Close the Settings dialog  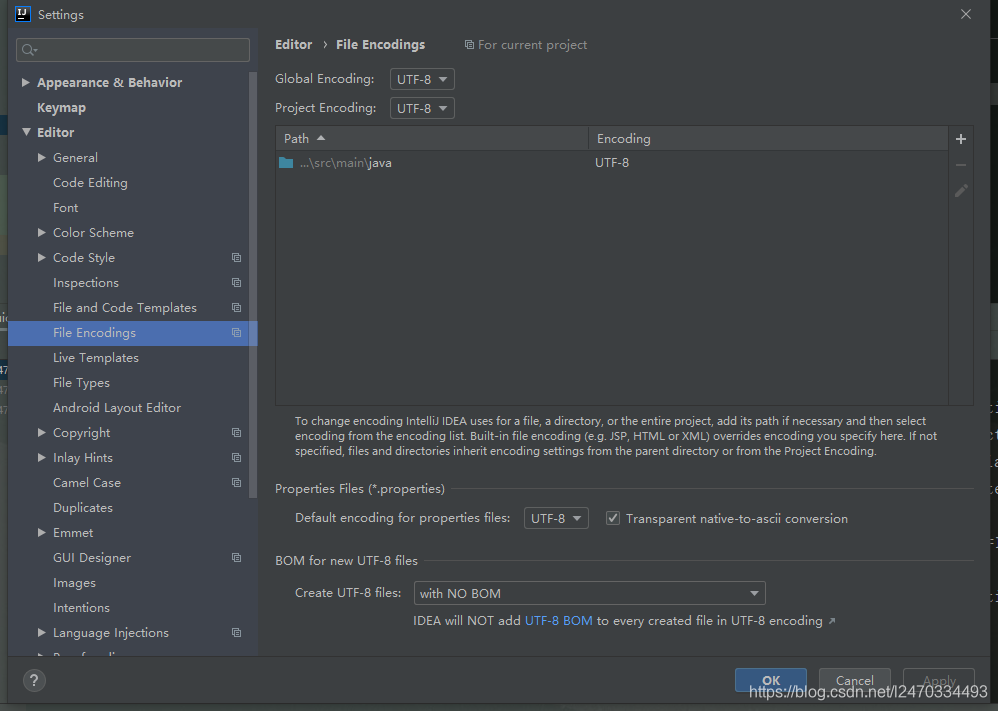(966, 14)
